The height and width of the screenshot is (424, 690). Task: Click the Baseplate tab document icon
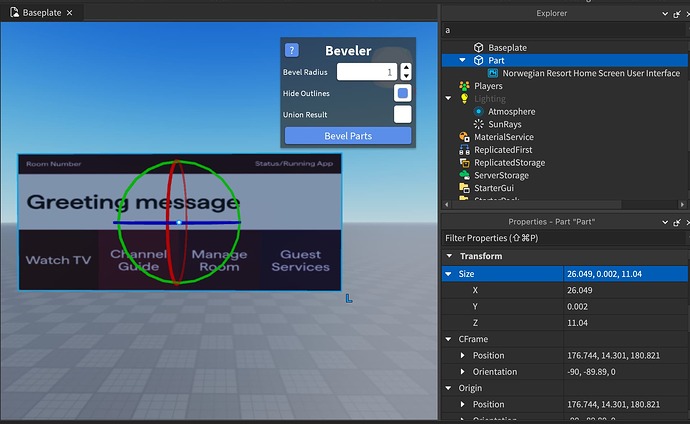(15, 12)
